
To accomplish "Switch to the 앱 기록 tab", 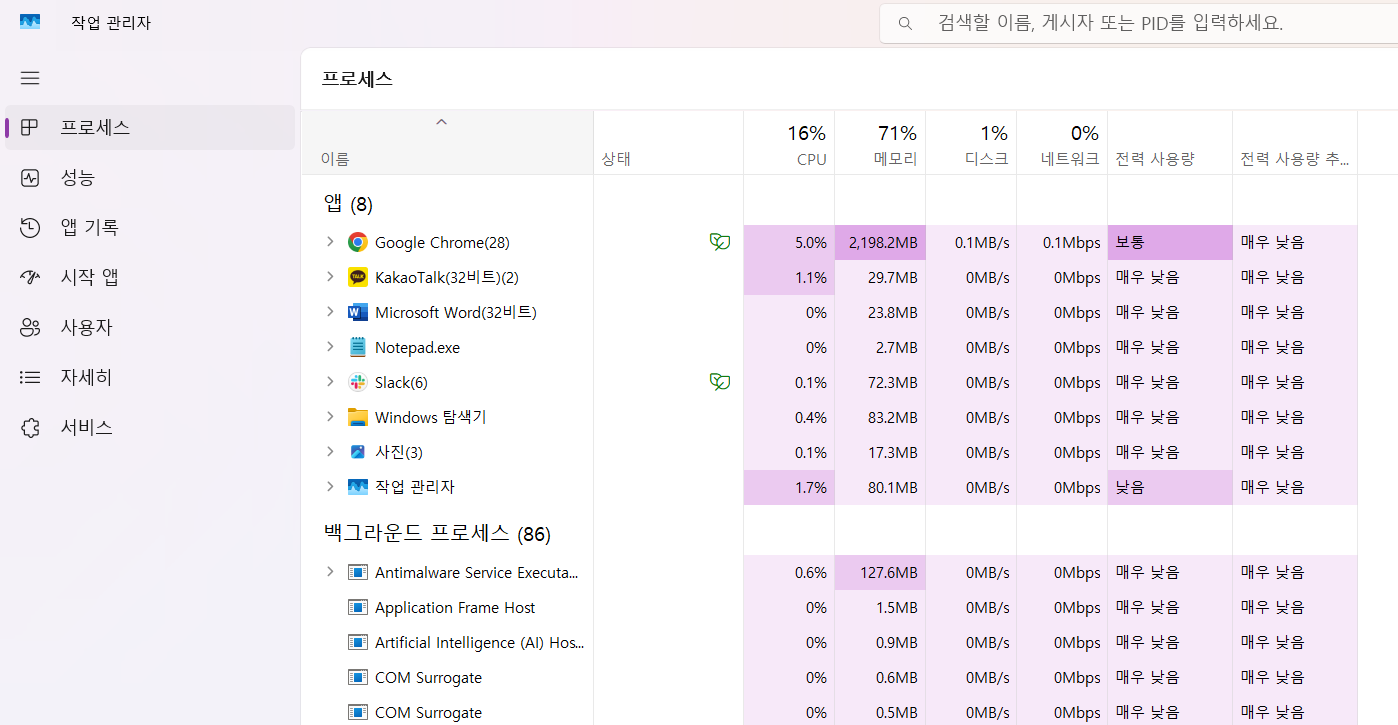I will pyautogui.click(x=150, y=228).
